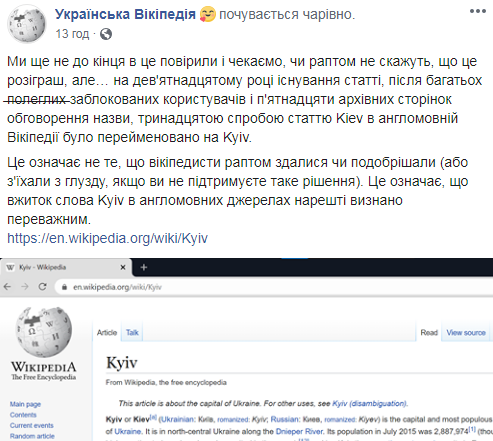The height and width of the screenshot is (441, 493).
Task: Select the Read tab
Action: [429, 332]
